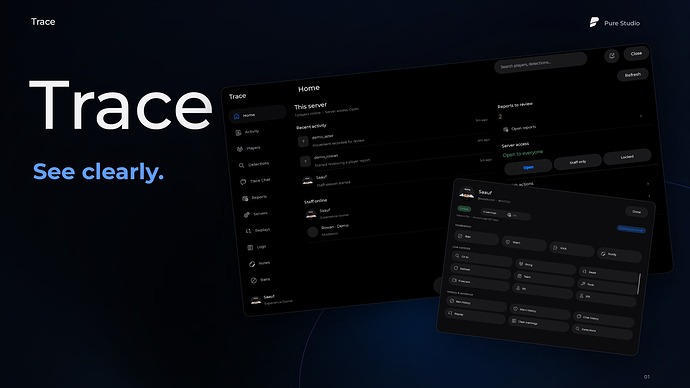Set server access to Staff only

pos(578,162)
